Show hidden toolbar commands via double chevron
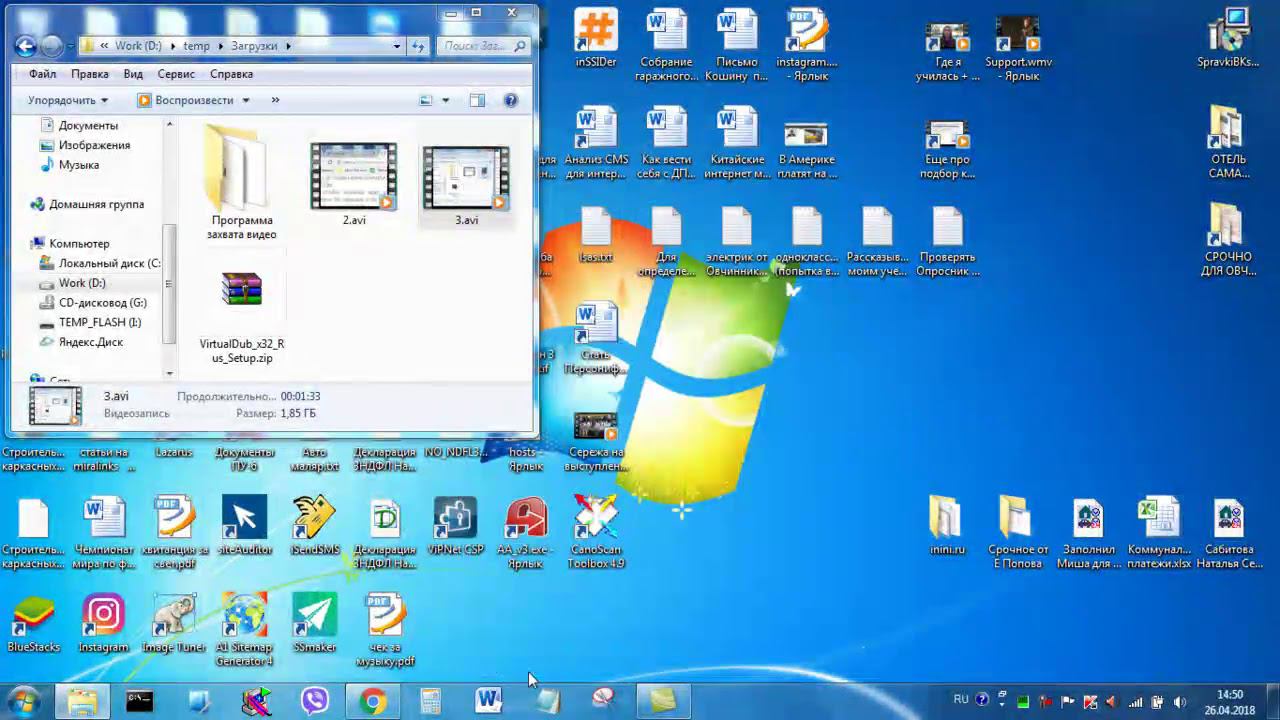This screenshot has height=720, width=1280. point(275,100)
